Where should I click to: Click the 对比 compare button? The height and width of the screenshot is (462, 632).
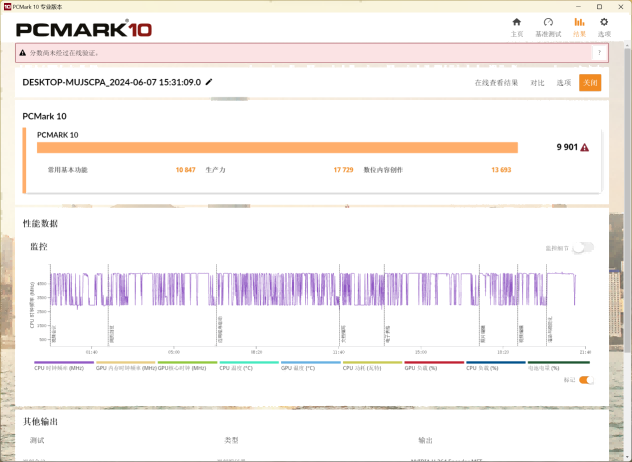coord(537,83)
